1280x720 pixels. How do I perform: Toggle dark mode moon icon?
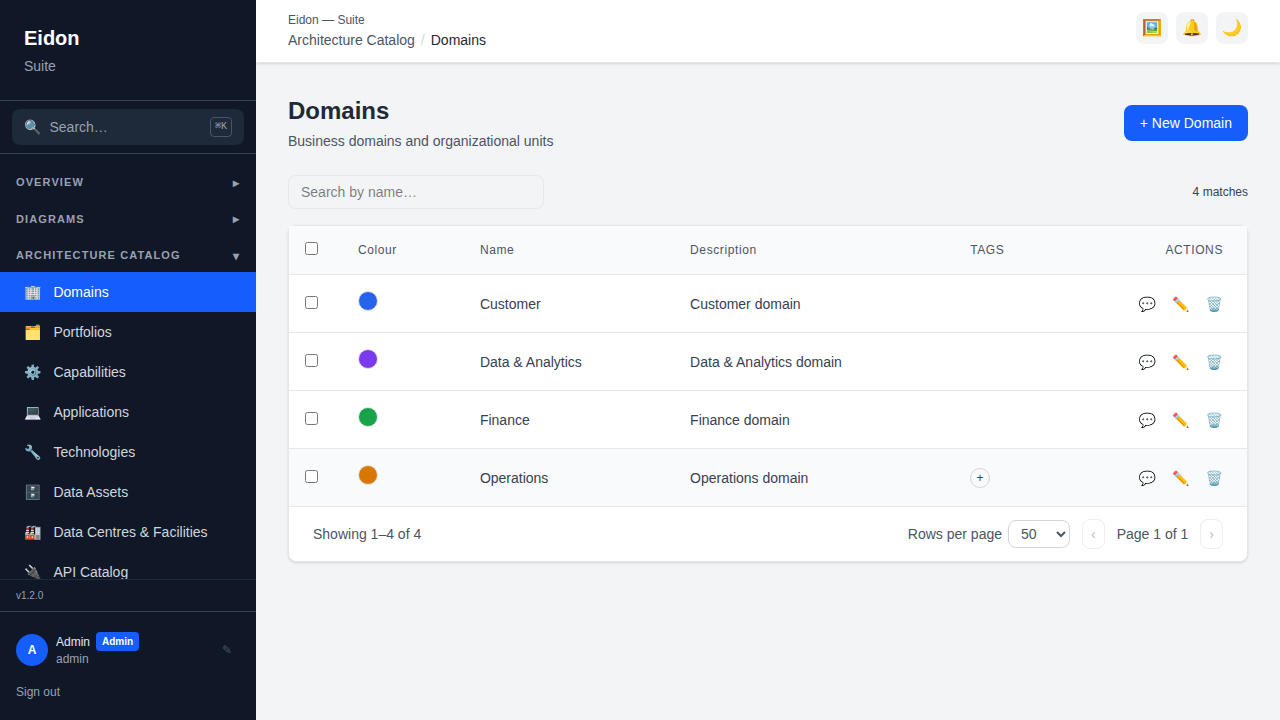point(1232,28)
